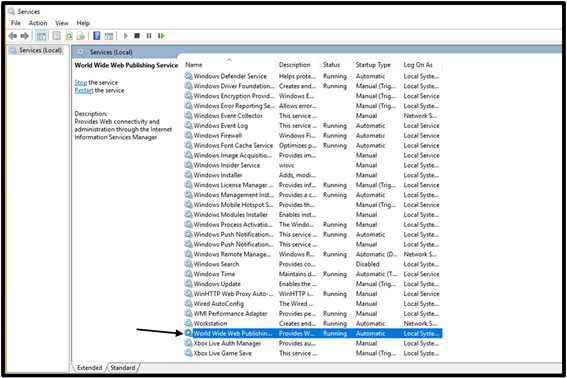Click the Refresh toolbar icon
The width and height of the screenshot is (567, 378).
tap(69, 36)
